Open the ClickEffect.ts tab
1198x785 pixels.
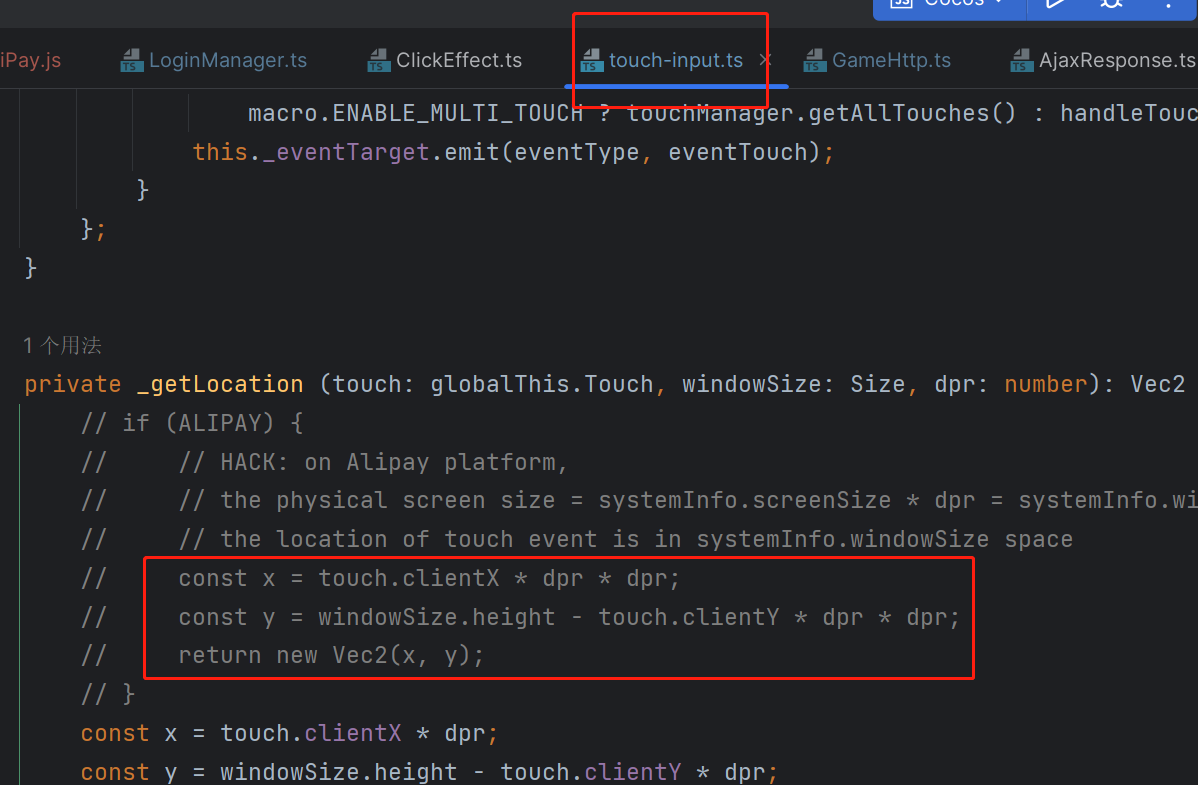click(x=458, y=61)
